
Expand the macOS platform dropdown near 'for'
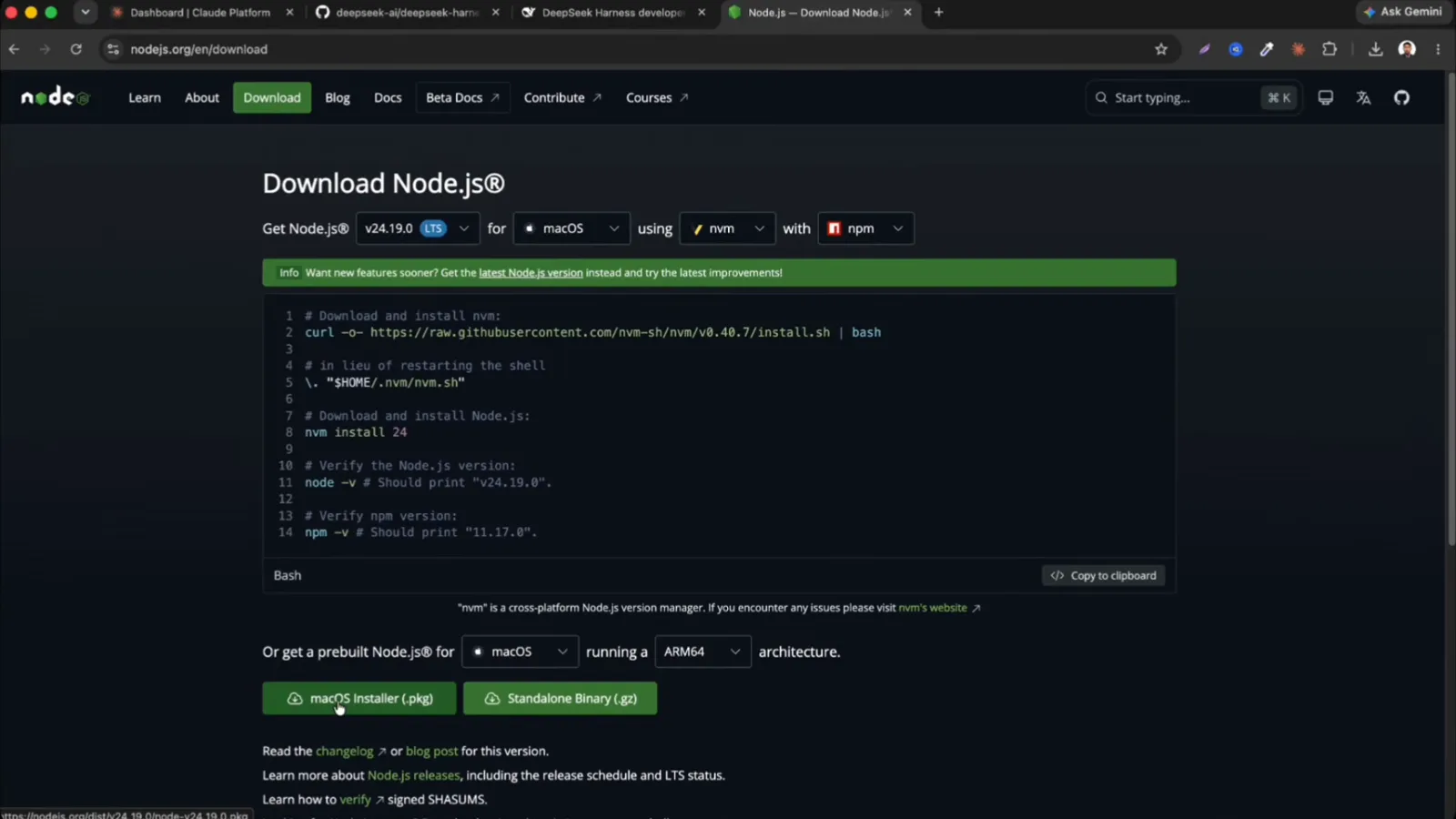click(571, 228)
